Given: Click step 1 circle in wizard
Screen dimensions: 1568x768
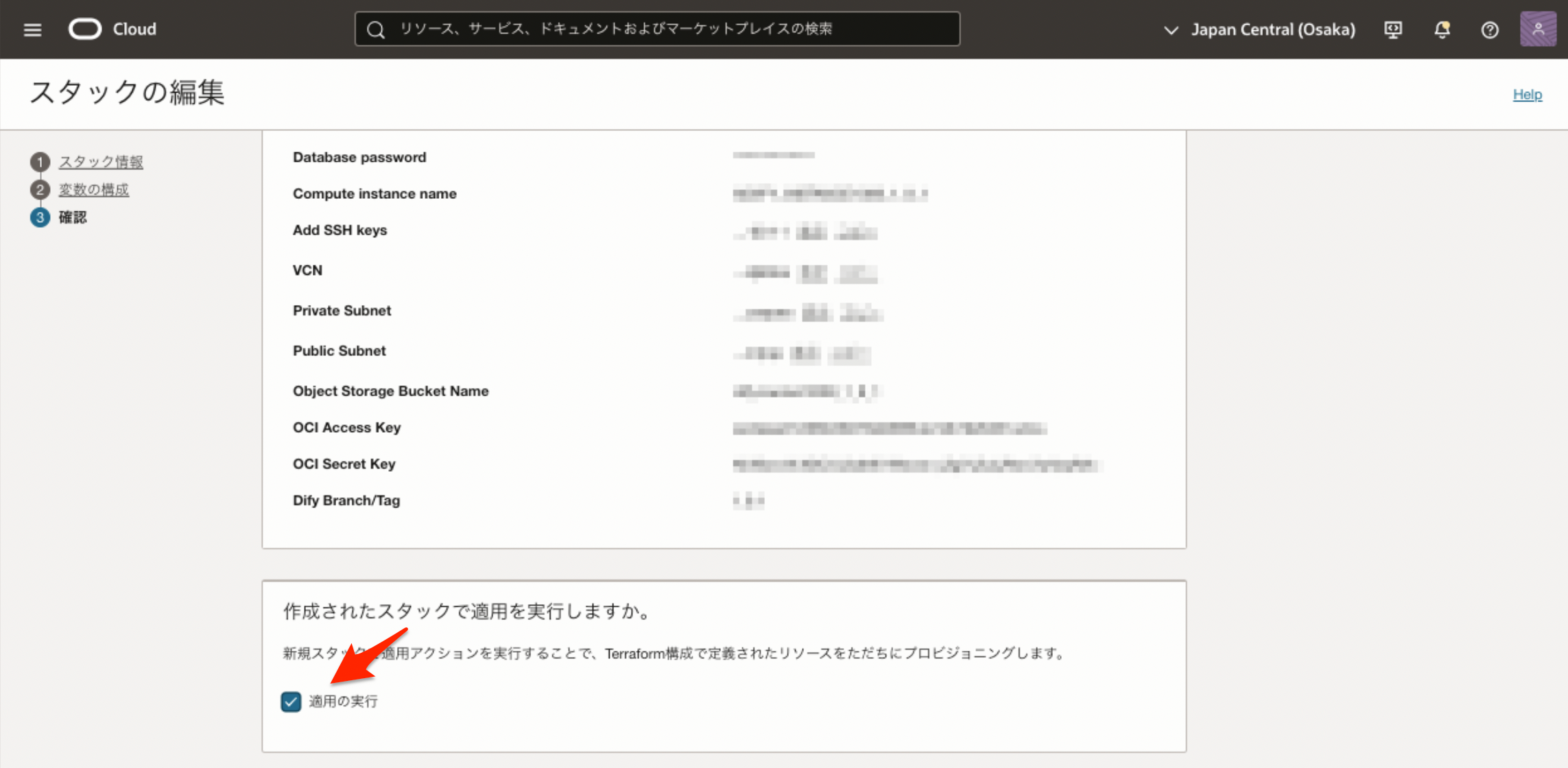Looking at the screenshot, I should pos(40,162).
